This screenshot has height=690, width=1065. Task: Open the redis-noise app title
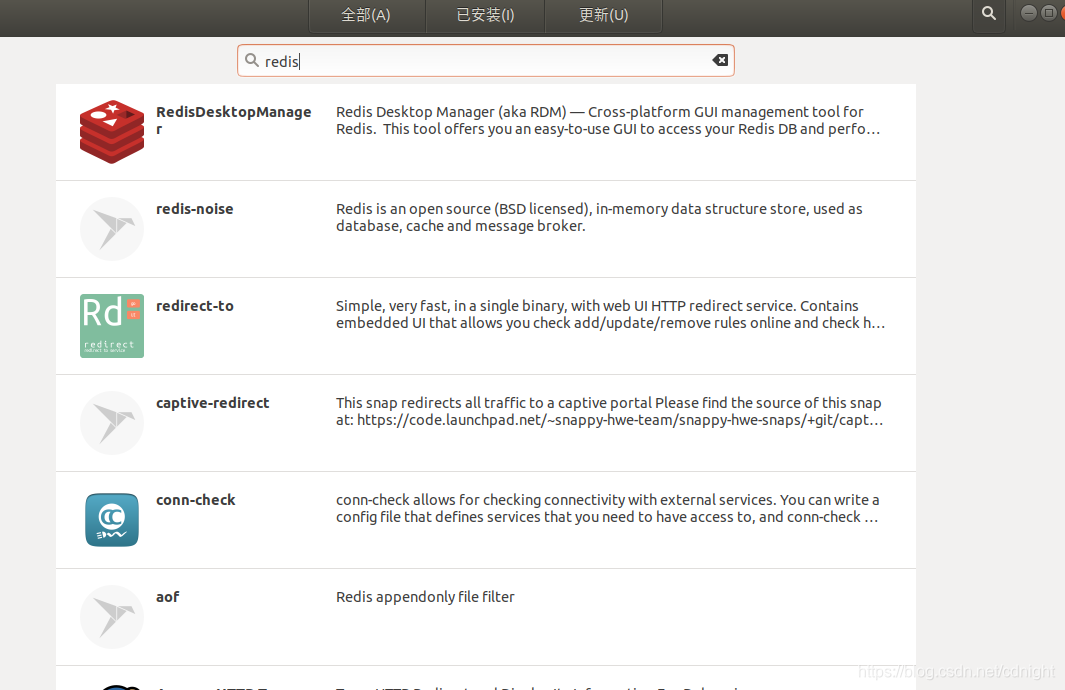pos(195,208)
